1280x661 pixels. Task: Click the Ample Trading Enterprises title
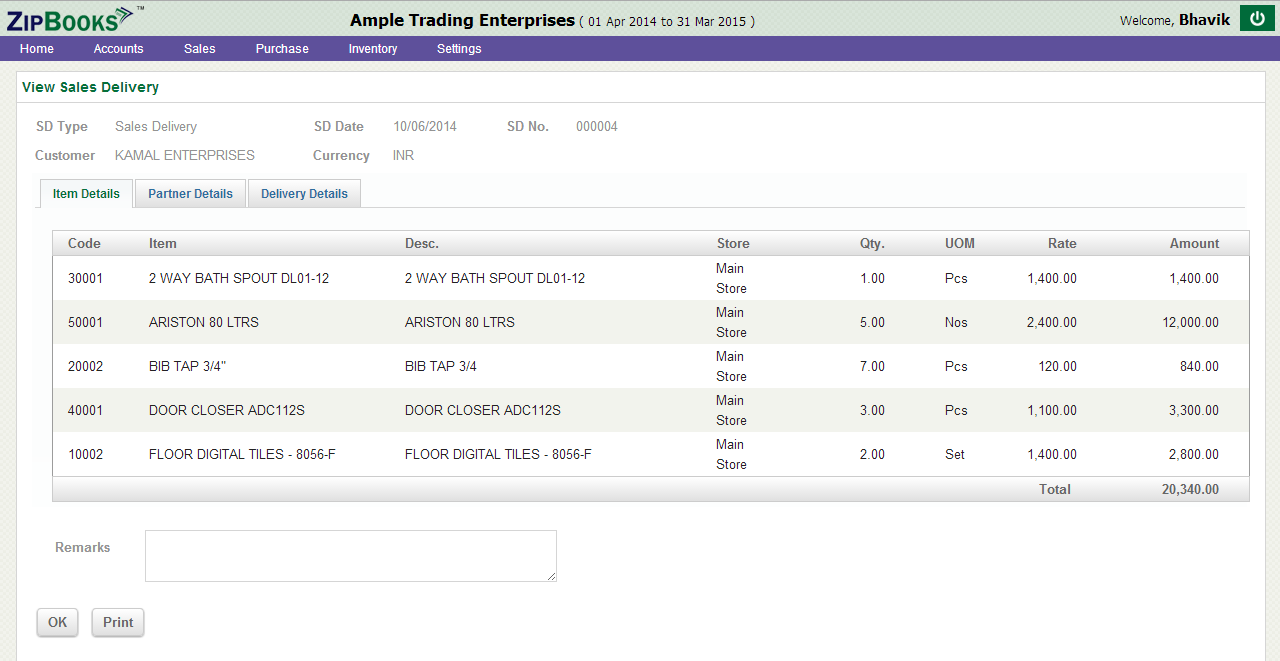pos(463,20)
